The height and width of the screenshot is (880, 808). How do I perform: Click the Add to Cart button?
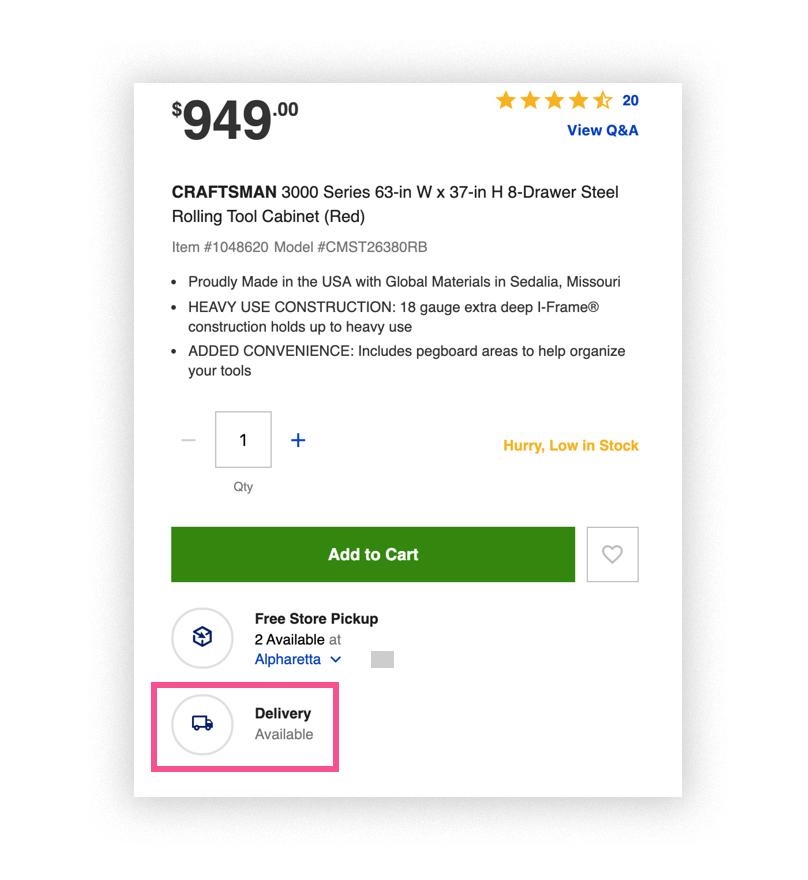373,554
